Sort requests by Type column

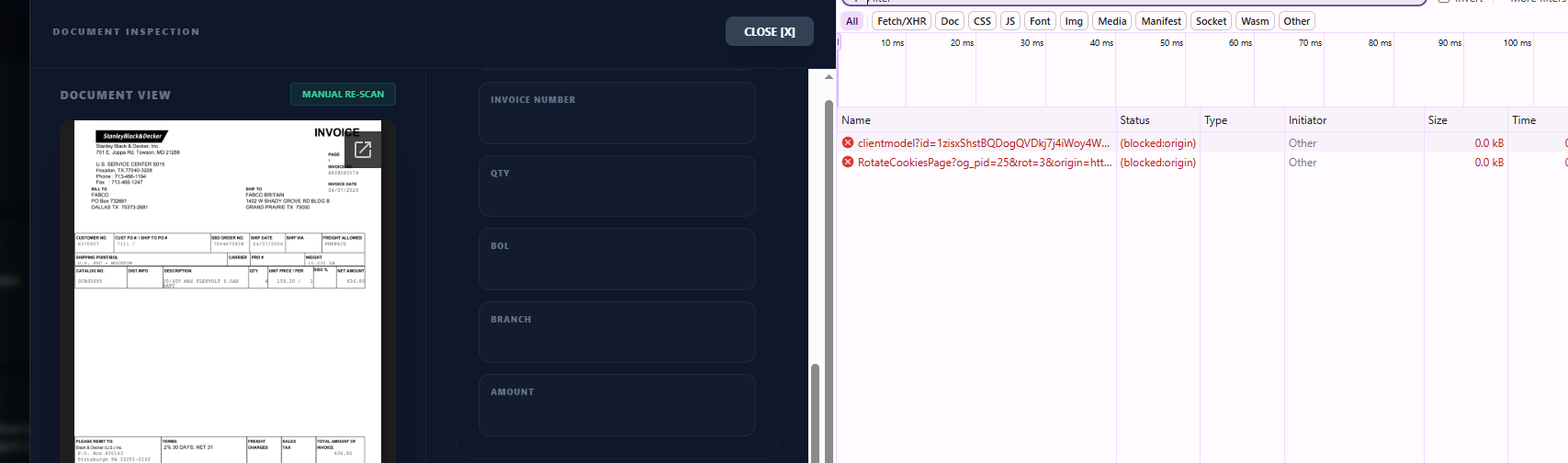[1242, 119]
